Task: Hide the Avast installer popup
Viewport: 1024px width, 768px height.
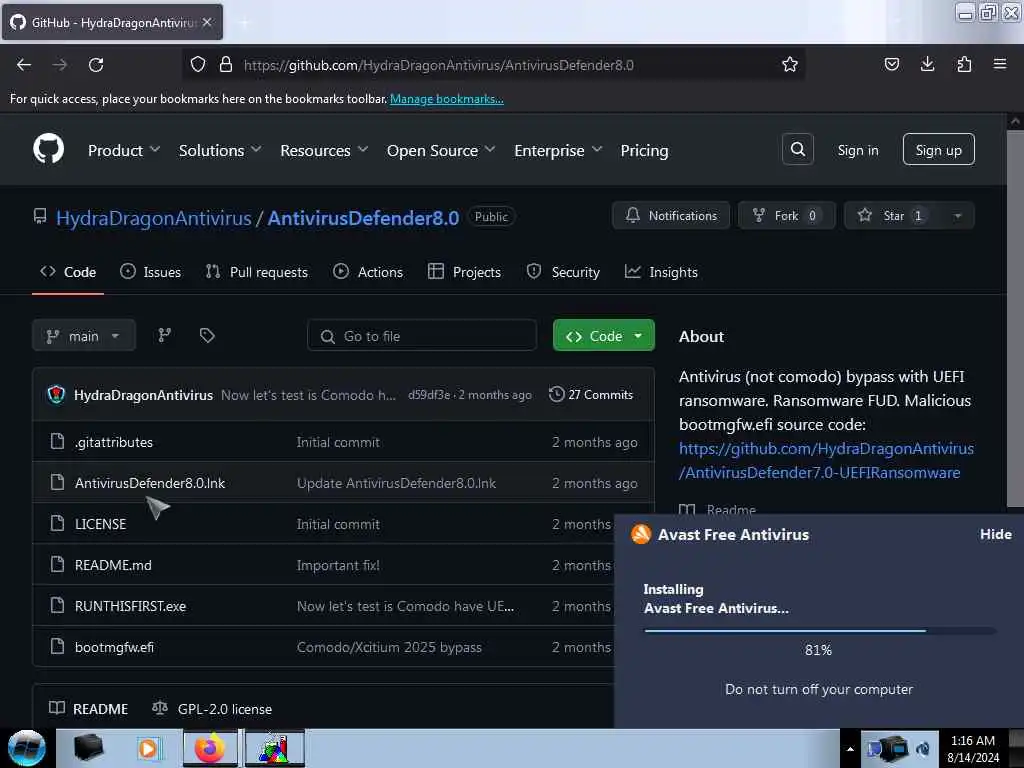Action: (995, 534)
